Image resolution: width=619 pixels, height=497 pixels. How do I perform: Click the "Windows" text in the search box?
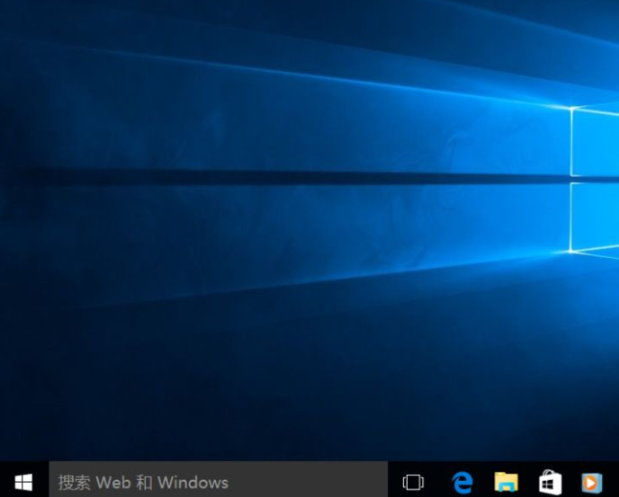[193, 483]
